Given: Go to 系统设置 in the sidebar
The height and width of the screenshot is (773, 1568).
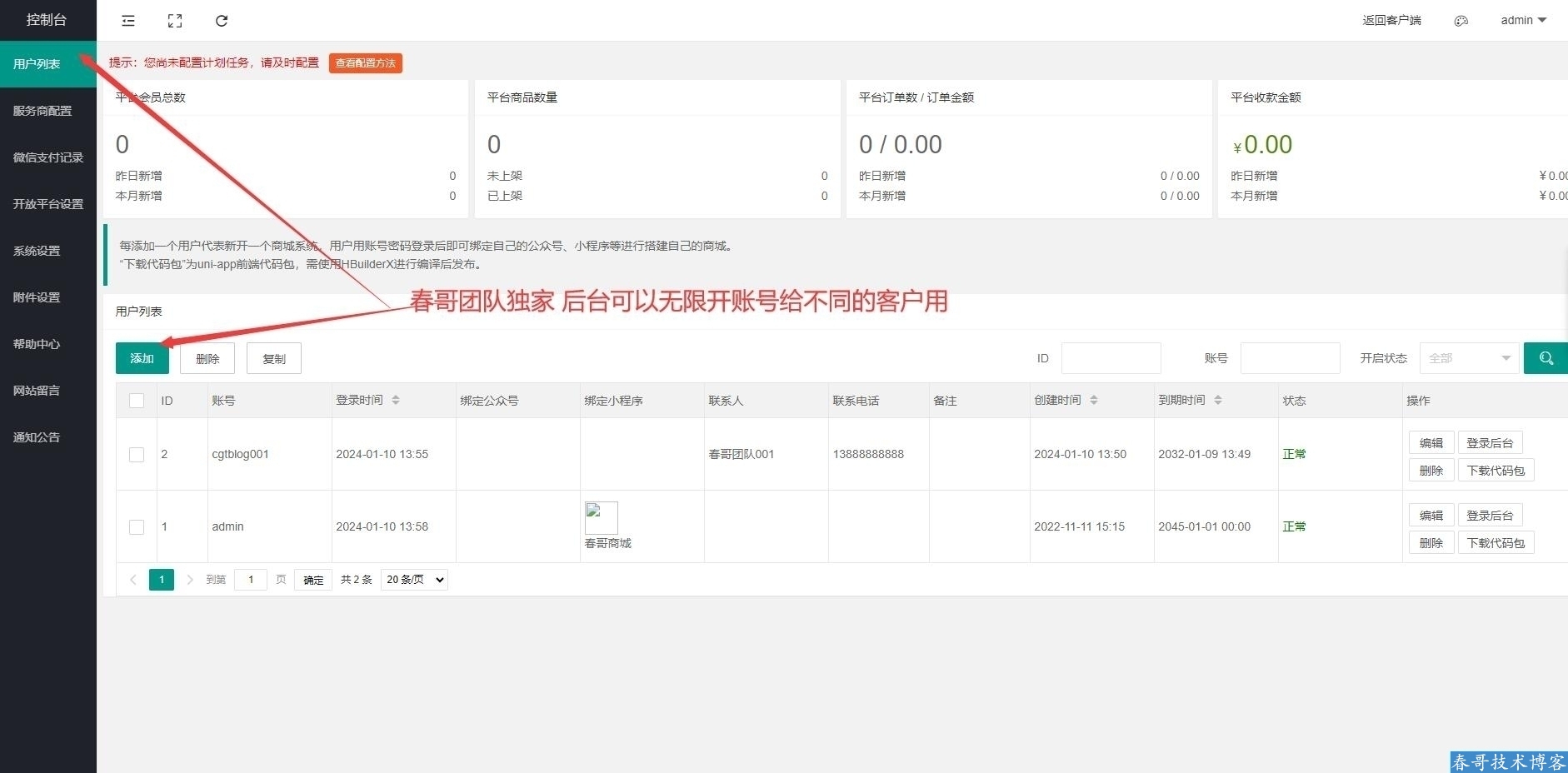Looking at the screenshot, I should click(37, 251).
